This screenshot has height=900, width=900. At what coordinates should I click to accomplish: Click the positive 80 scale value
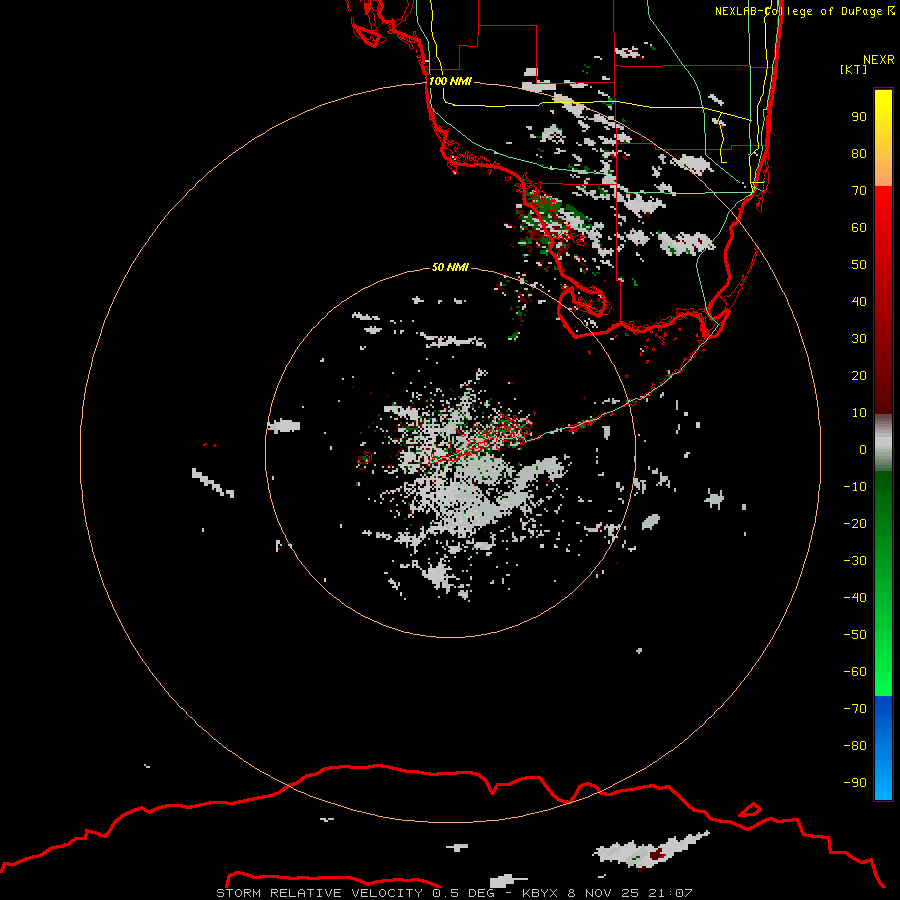[859, 154]
